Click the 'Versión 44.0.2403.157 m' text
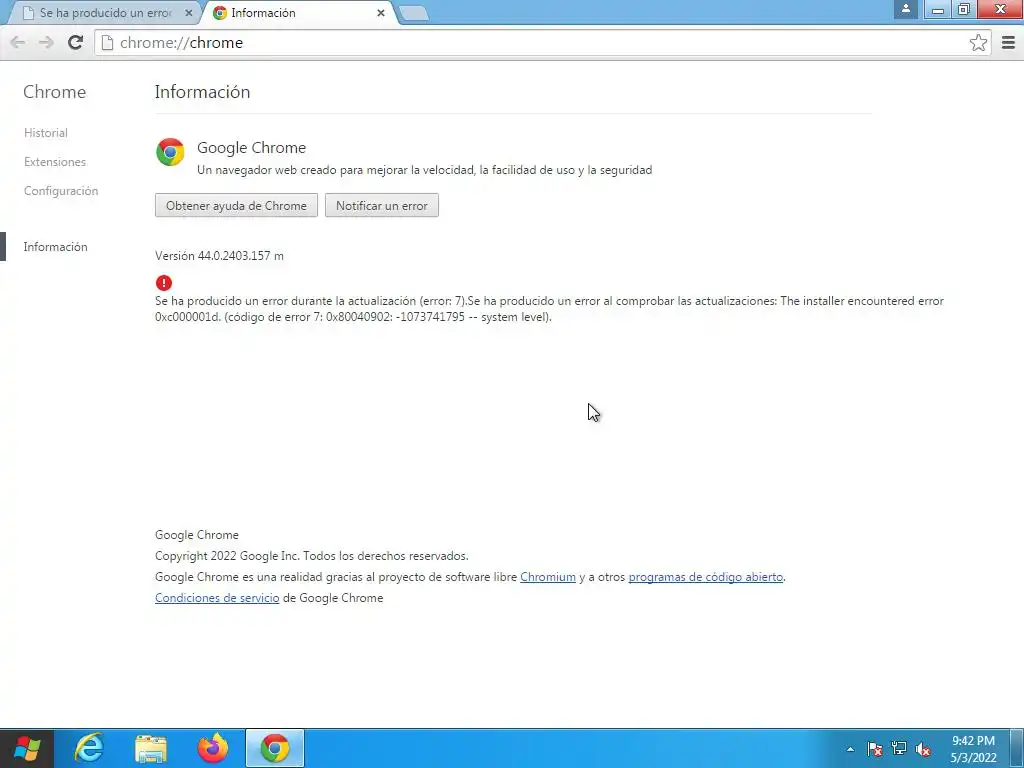The image size is (1024, 768). (x=219, y=255)
